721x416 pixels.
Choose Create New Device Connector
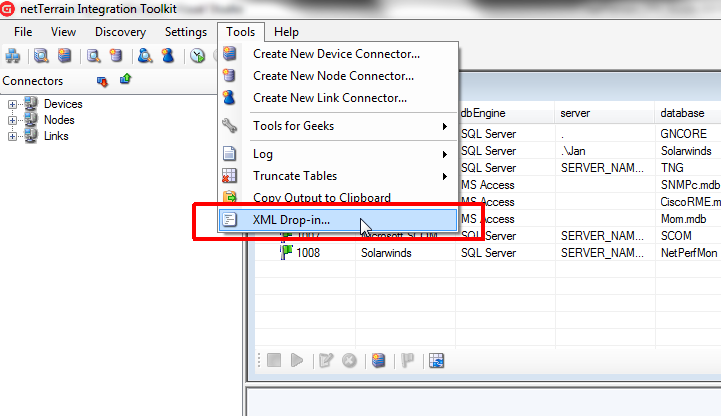pyautogui.click(x=336, y=54)
